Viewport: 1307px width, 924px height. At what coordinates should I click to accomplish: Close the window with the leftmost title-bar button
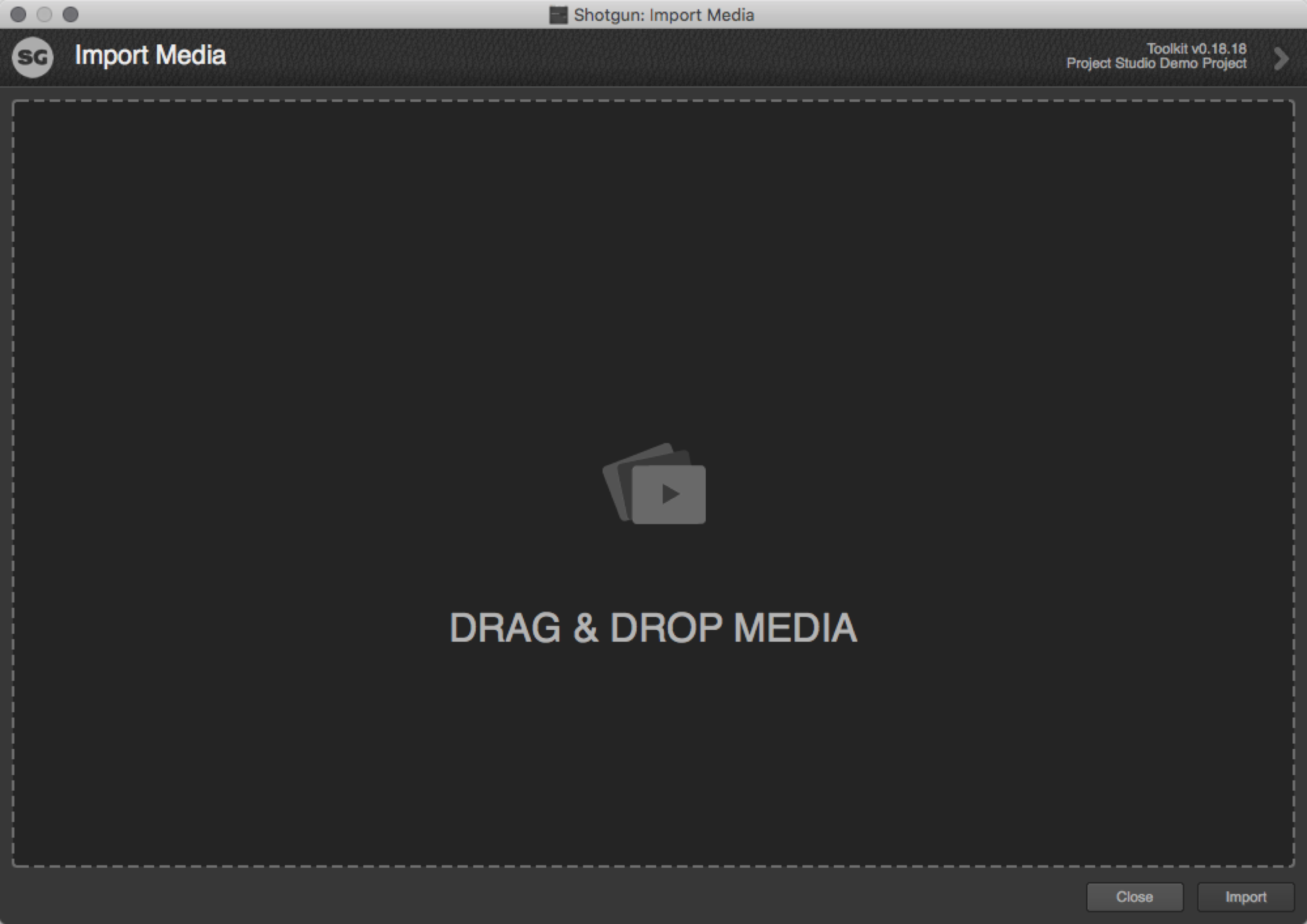click(x=19, y=14)
